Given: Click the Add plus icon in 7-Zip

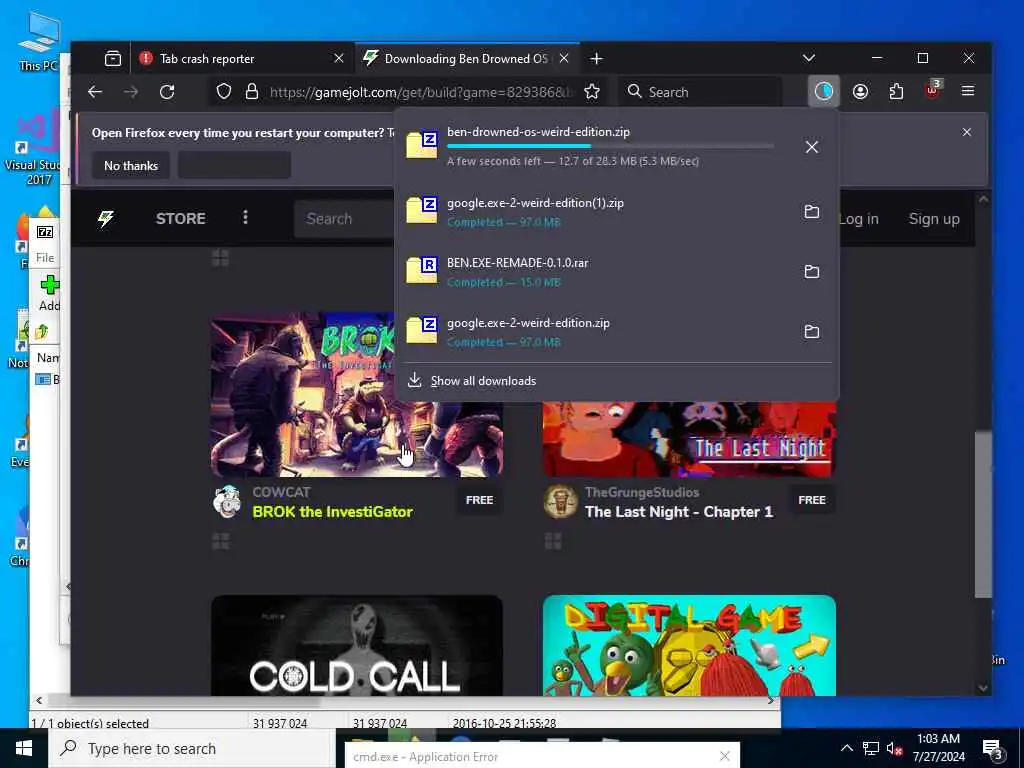Looking at the screenshot, I should tap(50, 285).
